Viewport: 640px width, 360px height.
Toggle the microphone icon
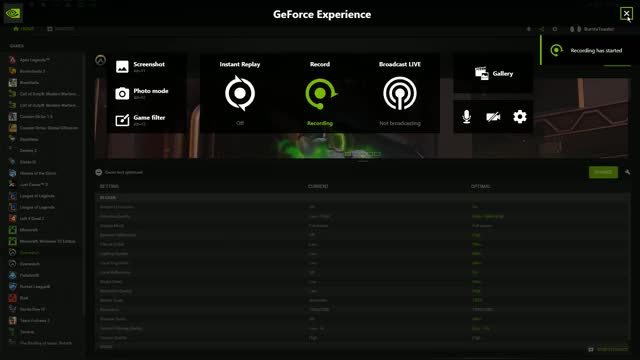pos(467,117)
